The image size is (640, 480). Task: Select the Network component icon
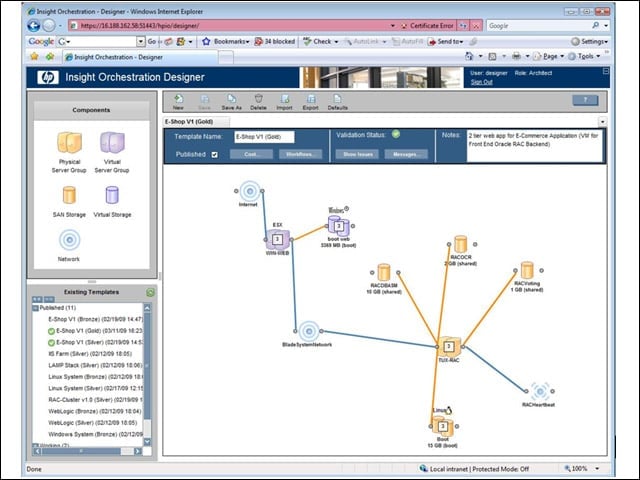[x=69, y=240]
